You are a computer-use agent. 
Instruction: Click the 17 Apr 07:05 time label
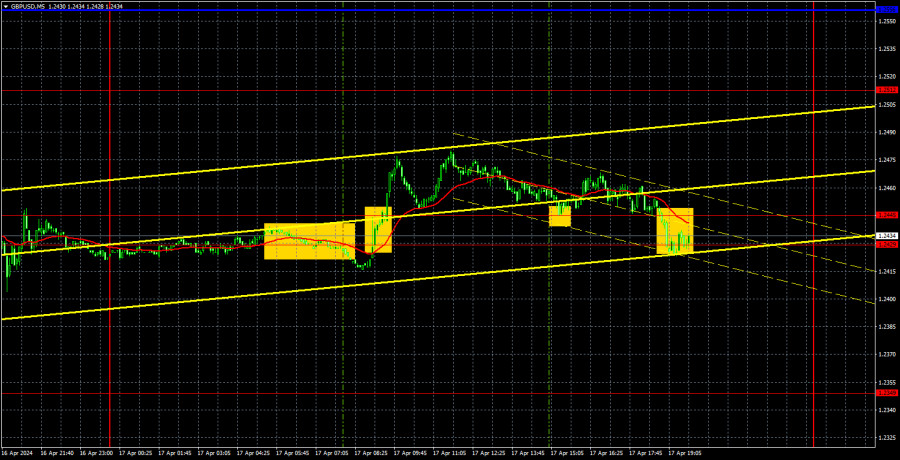pyautogui.click(x=331, y=453)
